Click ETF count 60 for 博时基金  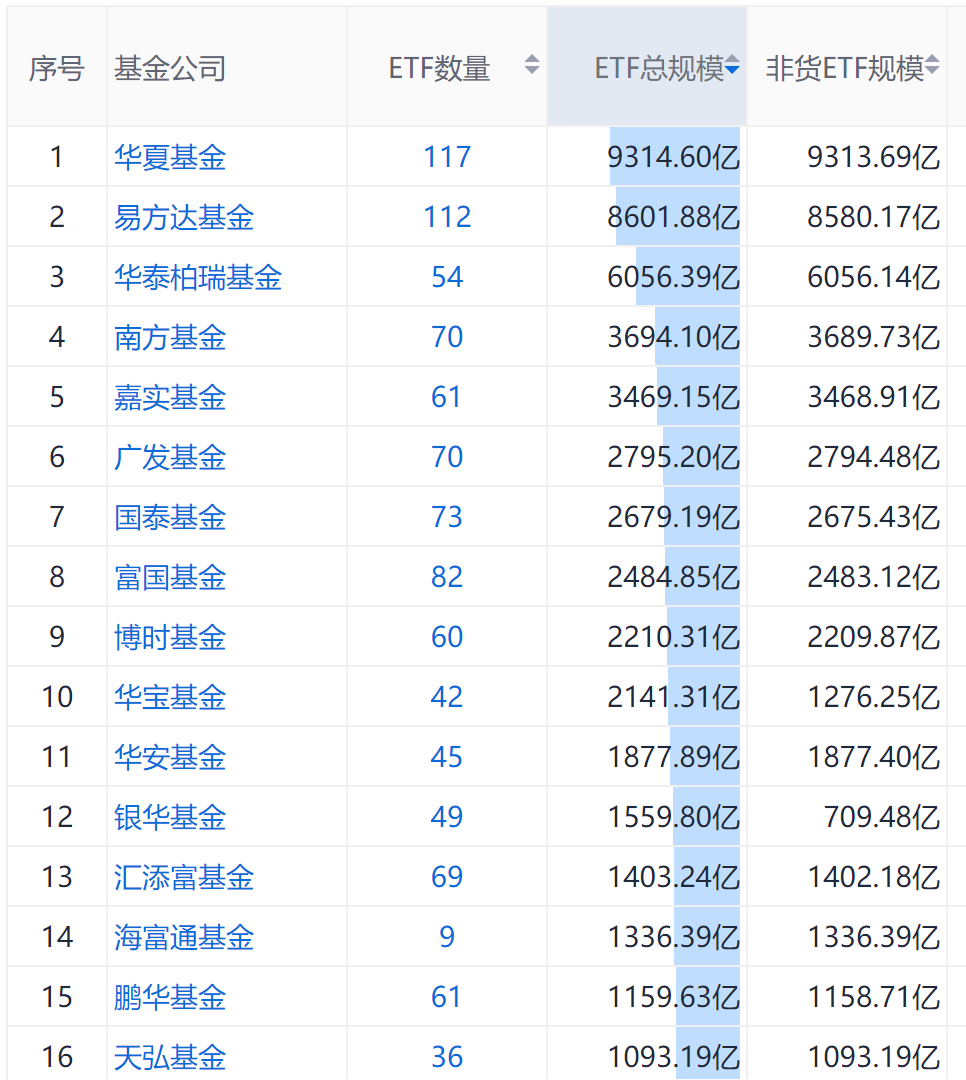[x=447, y=636]
